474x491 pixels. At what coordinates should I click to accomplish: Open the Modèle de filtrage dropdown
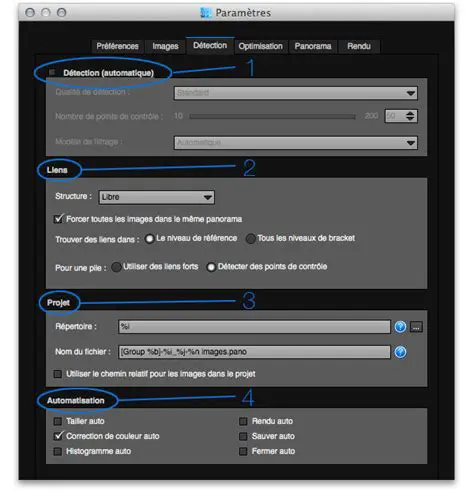point(295,143)
